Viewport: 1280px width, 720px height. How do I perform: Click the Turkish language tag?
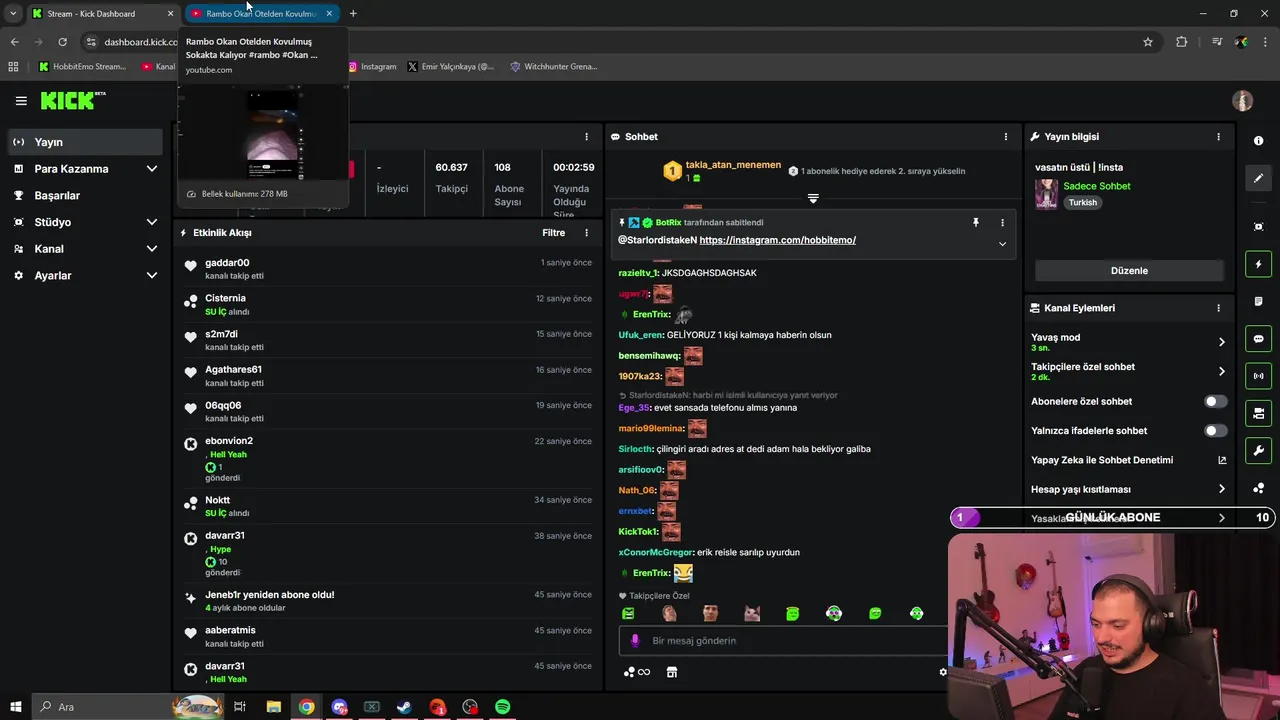(x=1083, y=202)
